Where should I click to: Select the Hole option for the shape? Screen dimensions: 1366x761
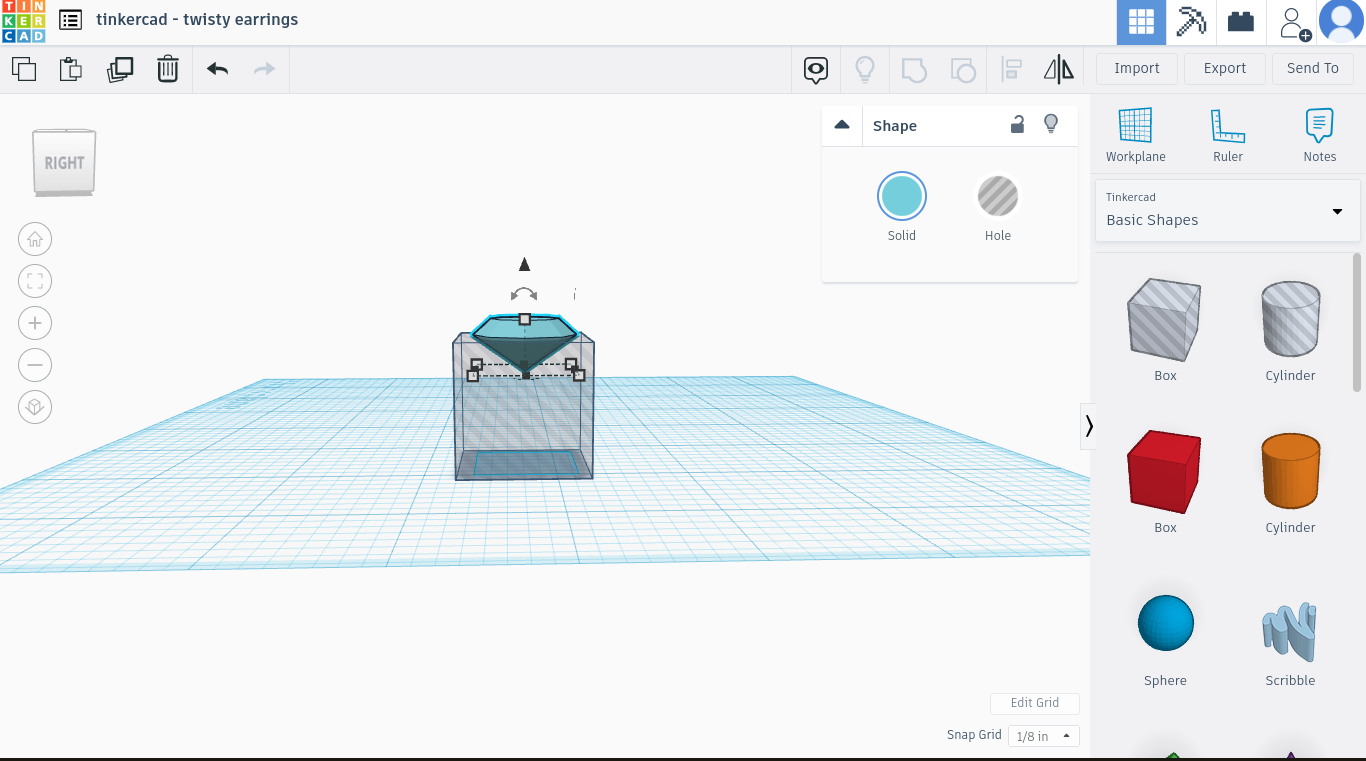point(997,196)
